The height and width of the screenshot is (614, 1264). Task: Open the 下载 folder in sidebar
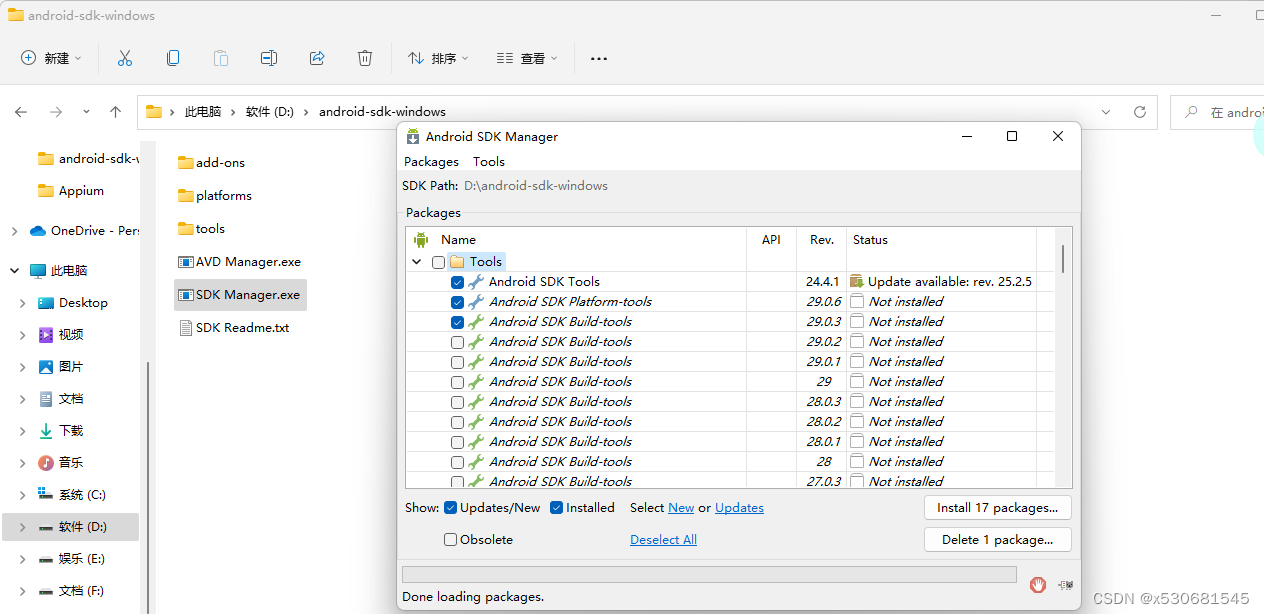click(60, 430)
